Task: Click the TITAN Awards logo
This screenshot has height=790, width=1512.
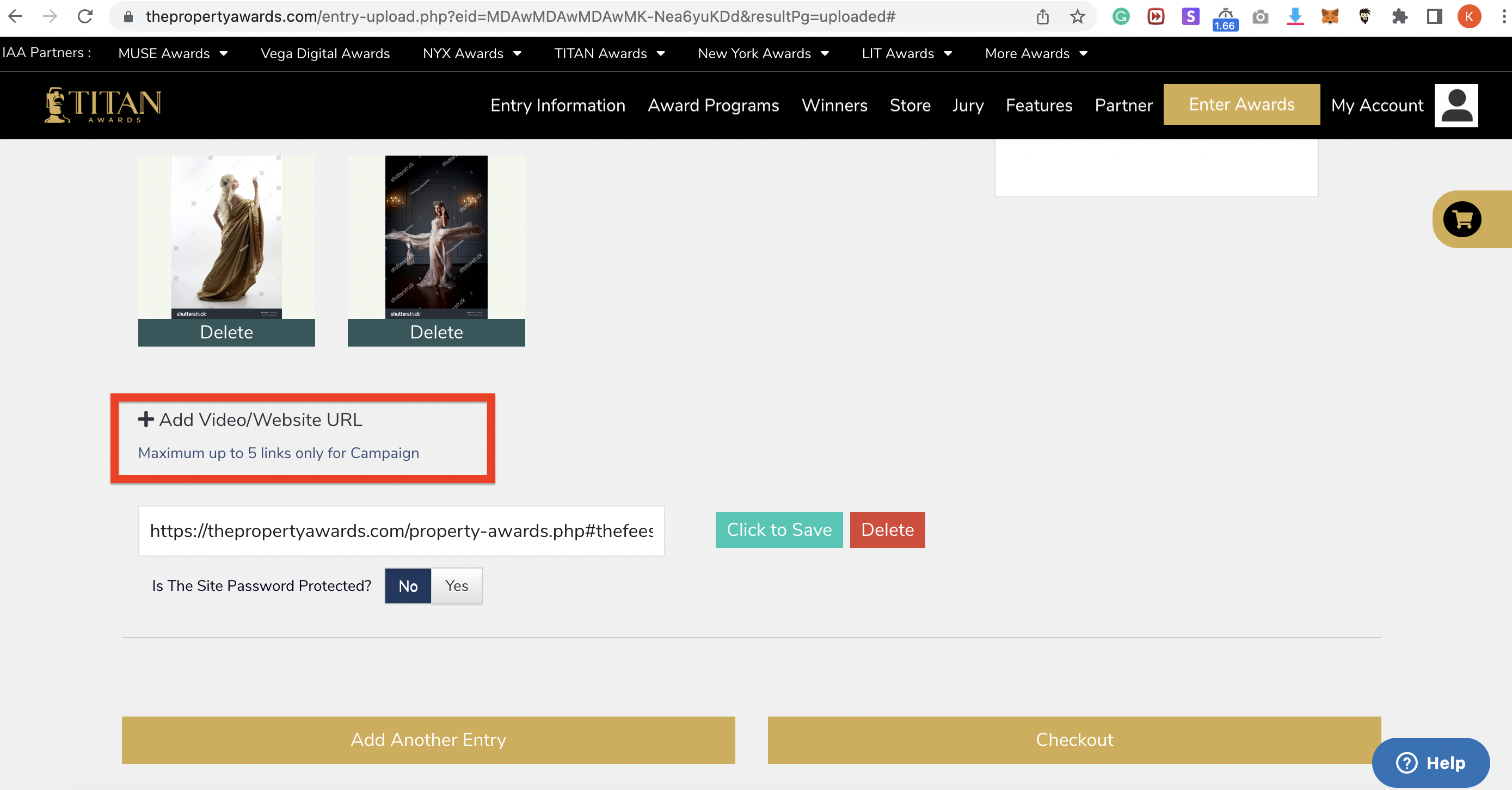Action: click(x=103, y=105)
